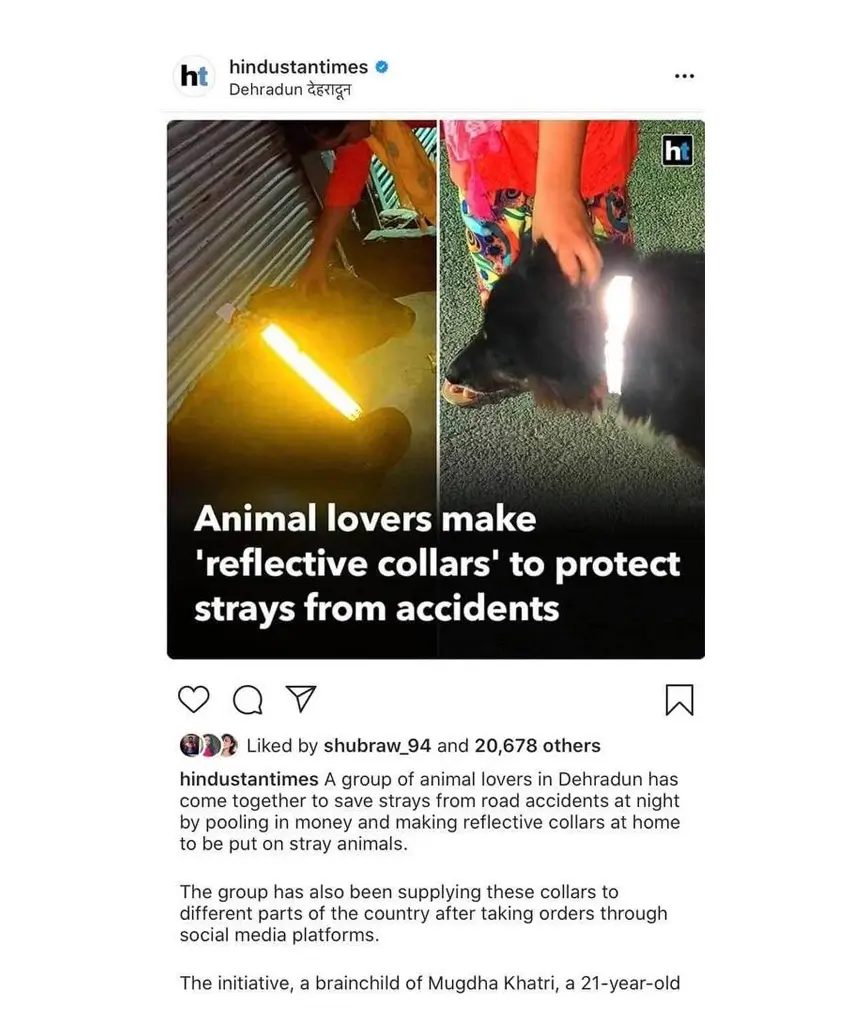
Task: Open the three-dot more options menu
Action: pyautogui.click(x=684, y=76)
